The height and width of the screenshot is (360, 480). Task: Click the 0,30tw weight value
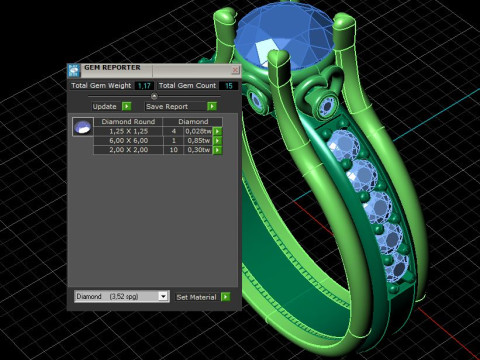[x=198, y=150]
